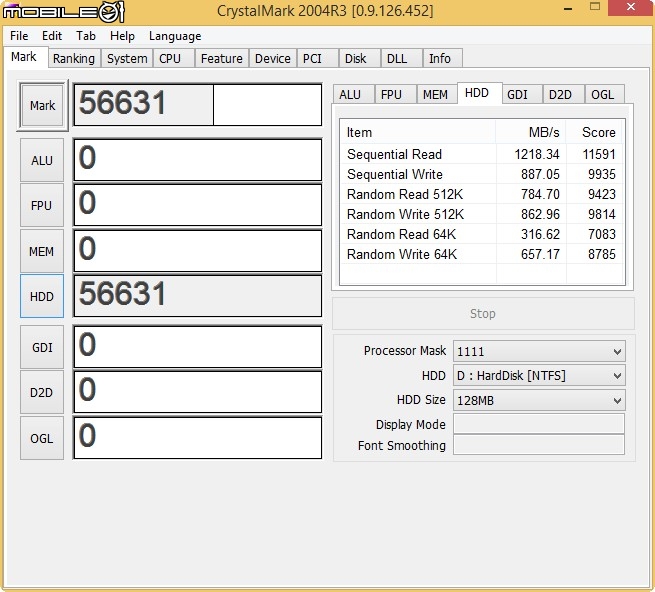Open the File menu
Image resolution: width=655 pixels, height=592 pixels.
click(19, 36)
